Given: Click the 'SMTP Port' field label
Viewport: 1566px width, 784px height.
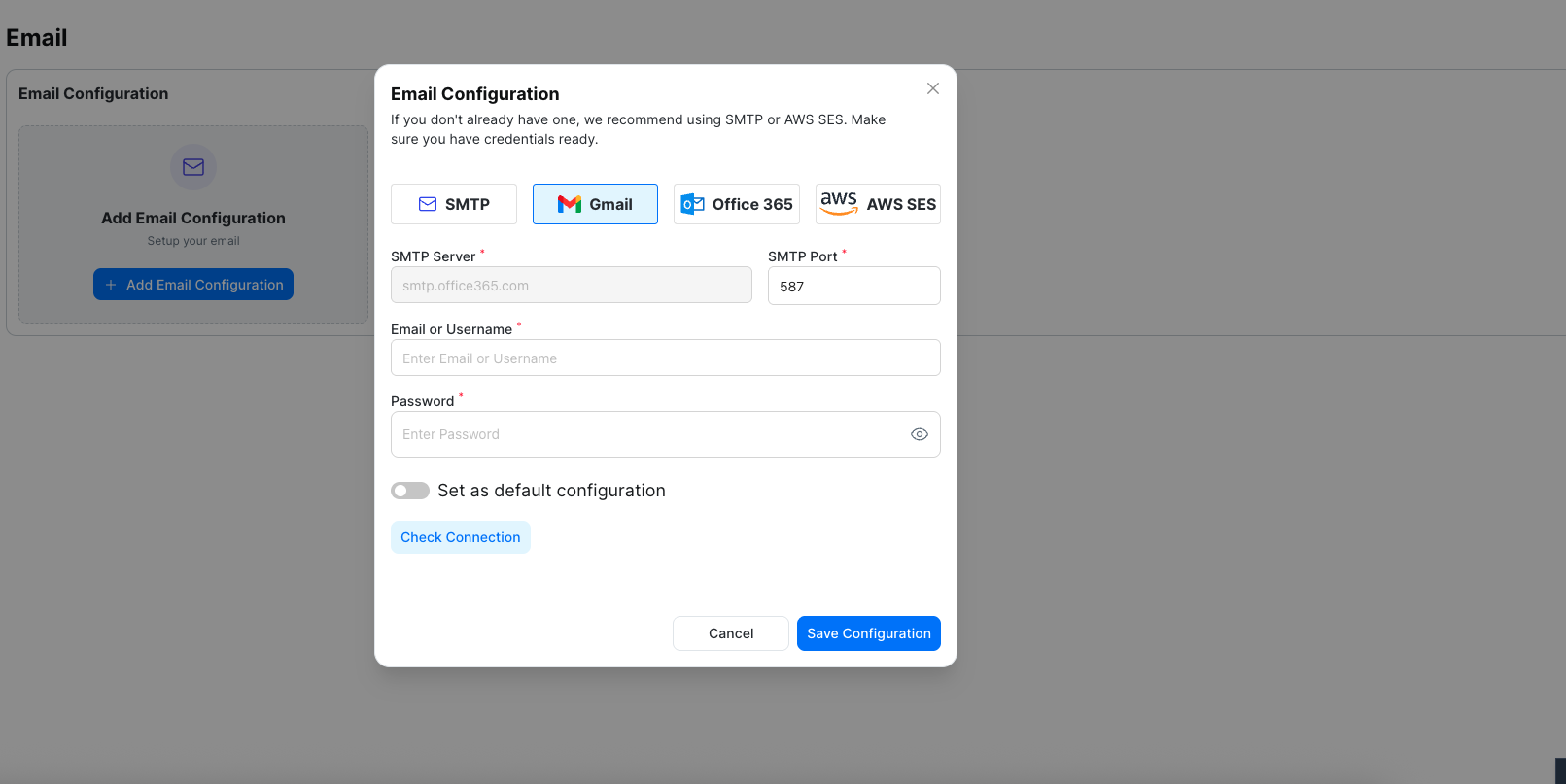Looking at the screenshot, I should [803, 256].
